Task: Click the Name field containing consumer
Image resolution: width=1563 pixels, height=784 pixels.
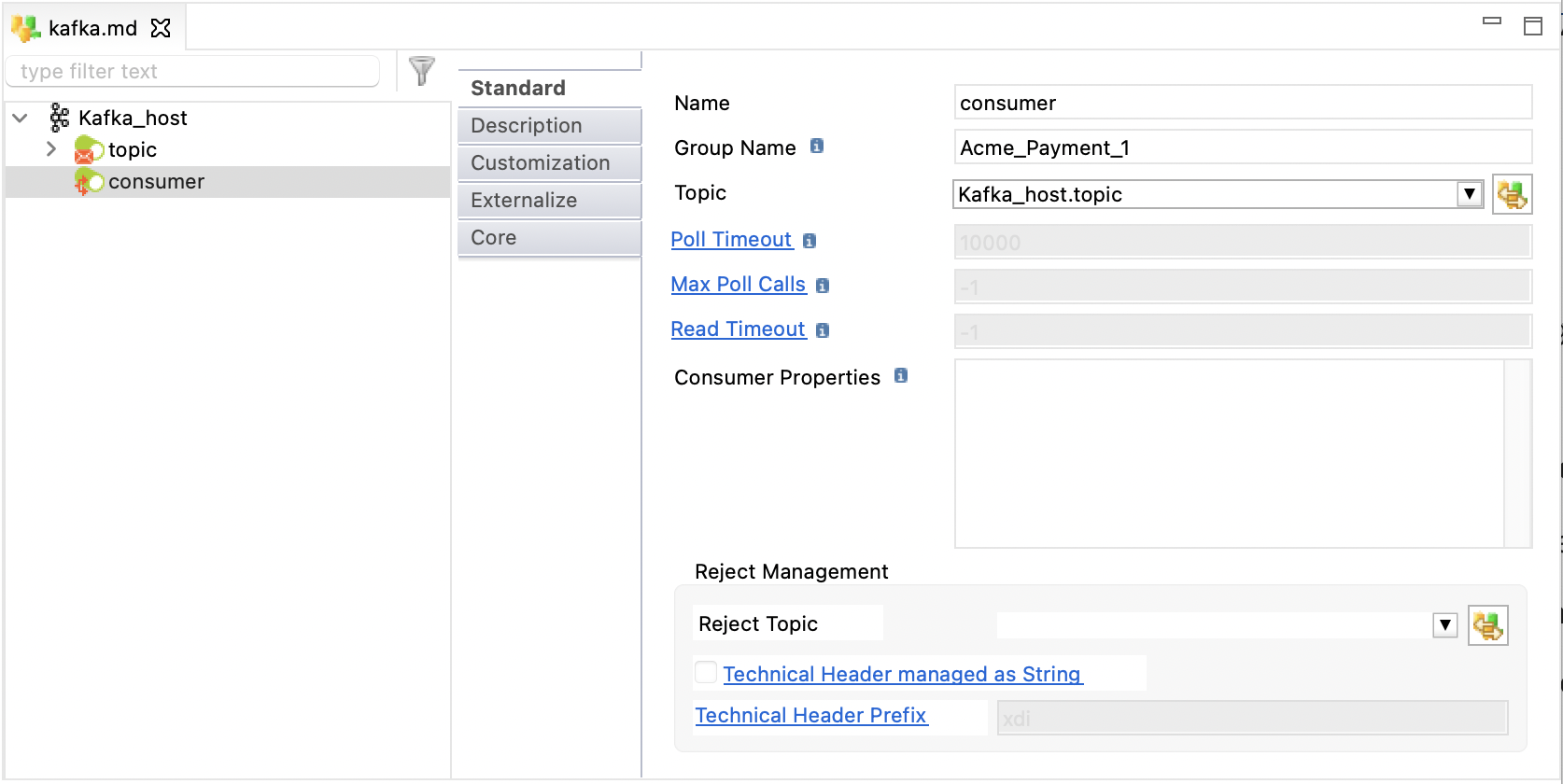Action: pyautogui.click(x=1243, y=103)
